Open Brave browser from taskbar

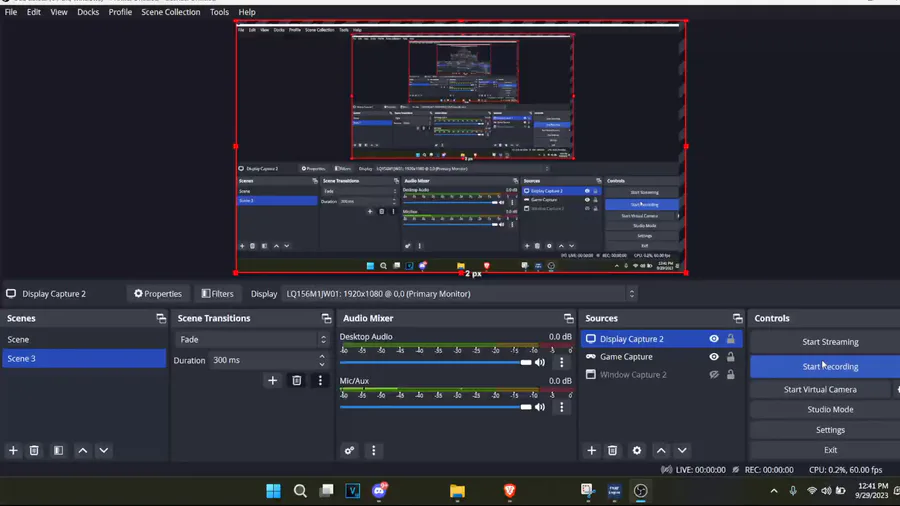[x=510, y=491]
